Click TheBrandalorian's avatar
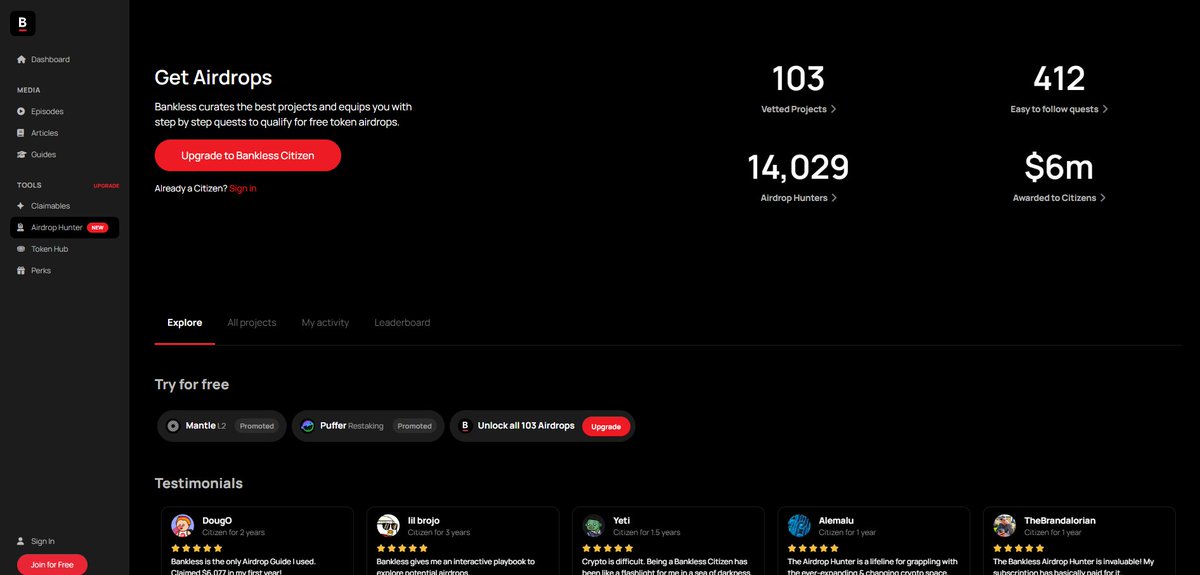The height and width of the screenshot is (575, 1200). coord(1005,526)
